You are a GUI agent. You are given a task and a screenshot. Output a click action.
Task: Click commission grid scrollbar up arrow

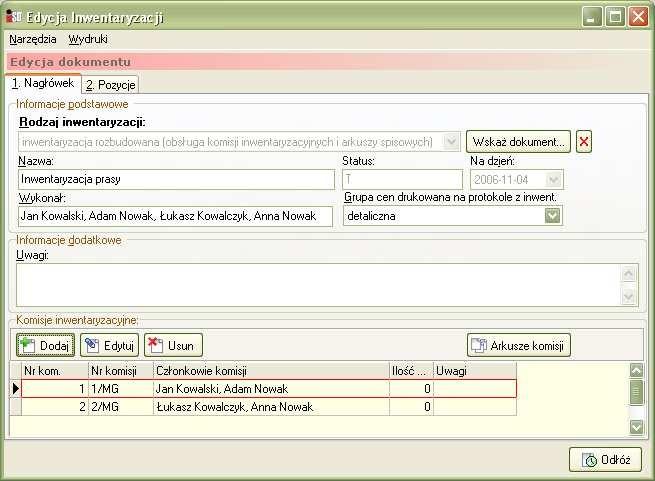point(636,370)
